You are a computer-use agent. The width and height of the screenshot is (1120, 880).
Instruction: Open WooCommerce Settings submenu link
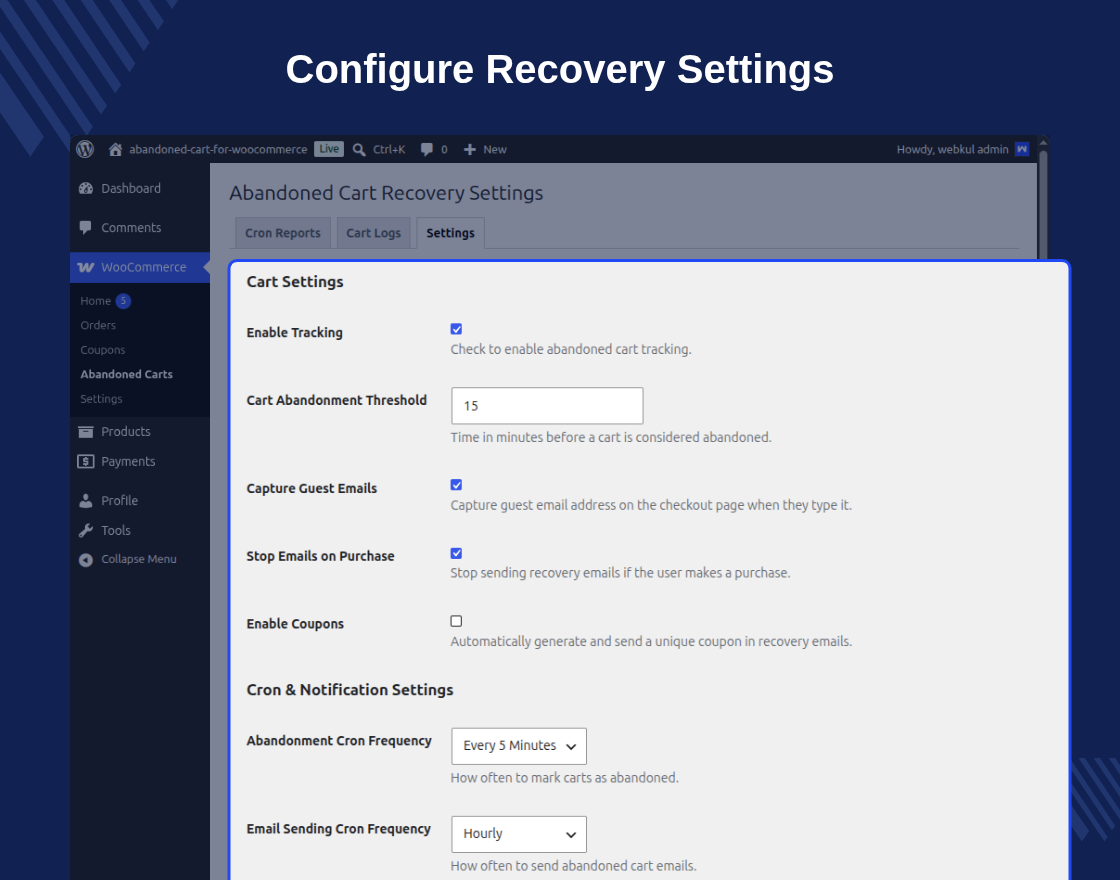(101, 399)
